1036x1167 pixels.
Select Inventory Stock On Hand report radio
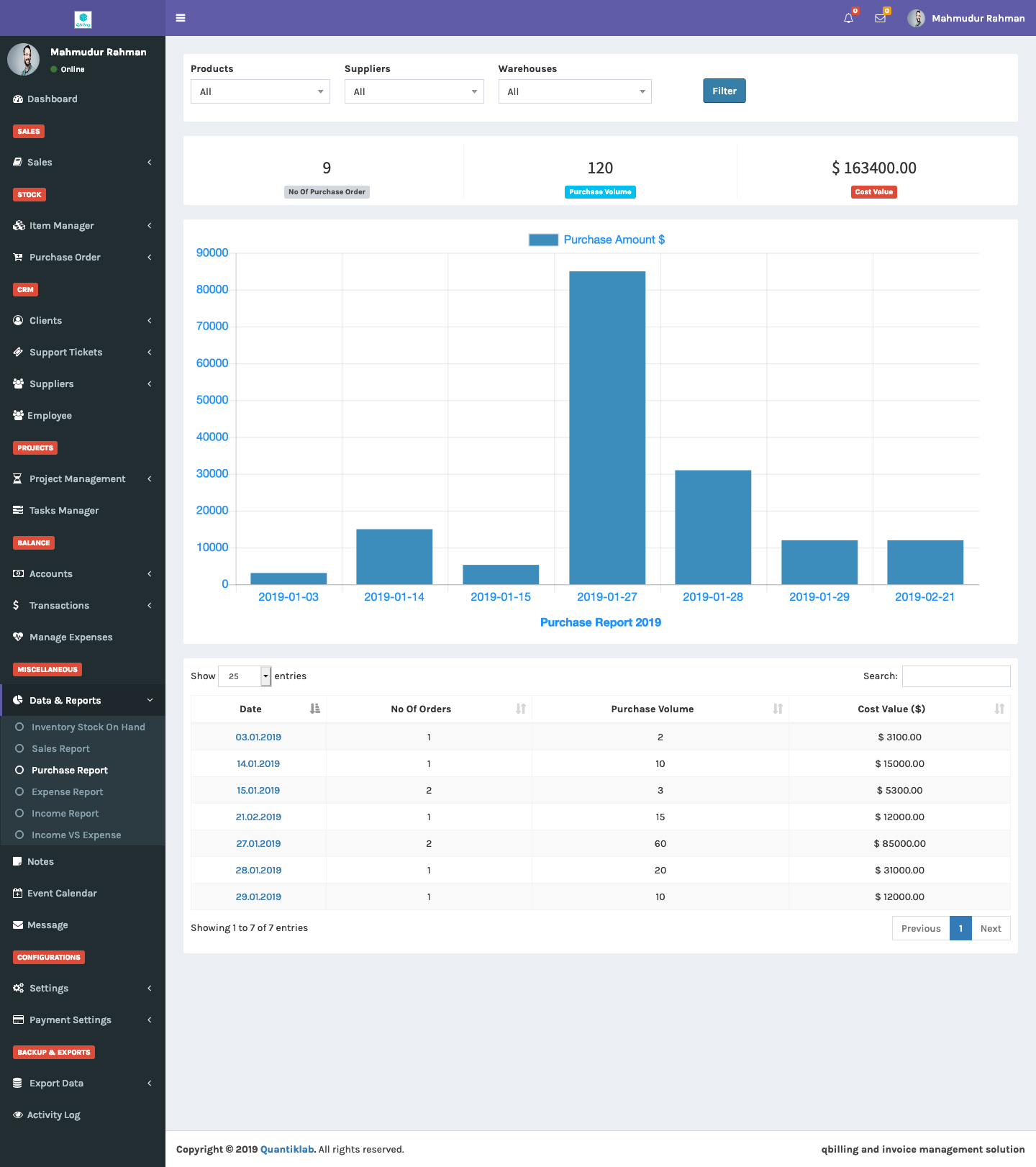click(19, 727)
